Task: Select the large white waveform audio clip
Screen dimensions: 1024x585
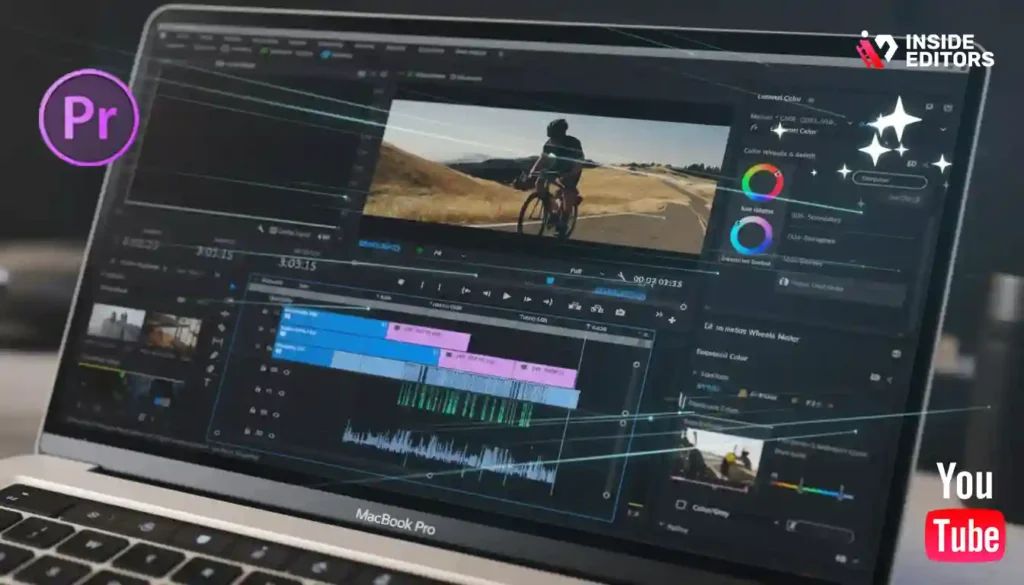Action: [451, 454]
